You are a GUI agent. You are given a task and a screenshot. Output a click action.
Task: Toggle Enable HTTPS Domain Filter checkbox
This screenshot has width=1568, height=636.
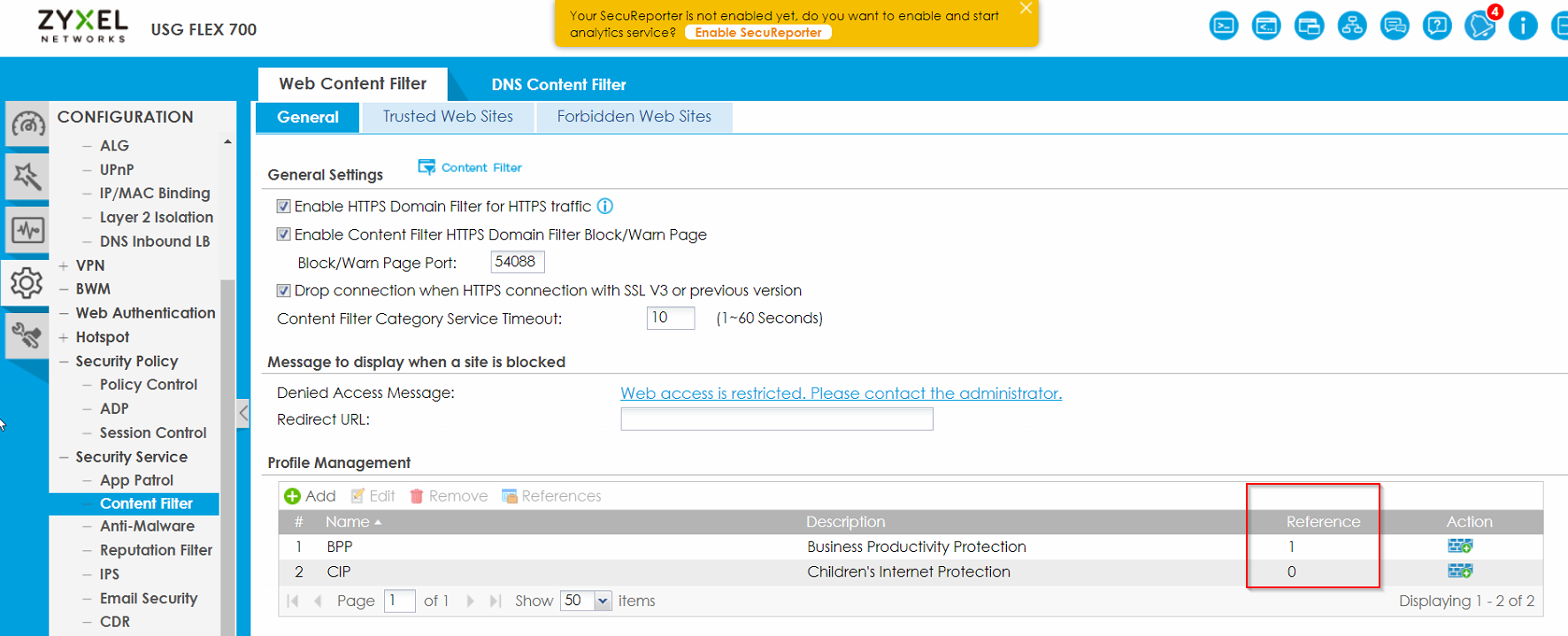(x=284, y=206)
